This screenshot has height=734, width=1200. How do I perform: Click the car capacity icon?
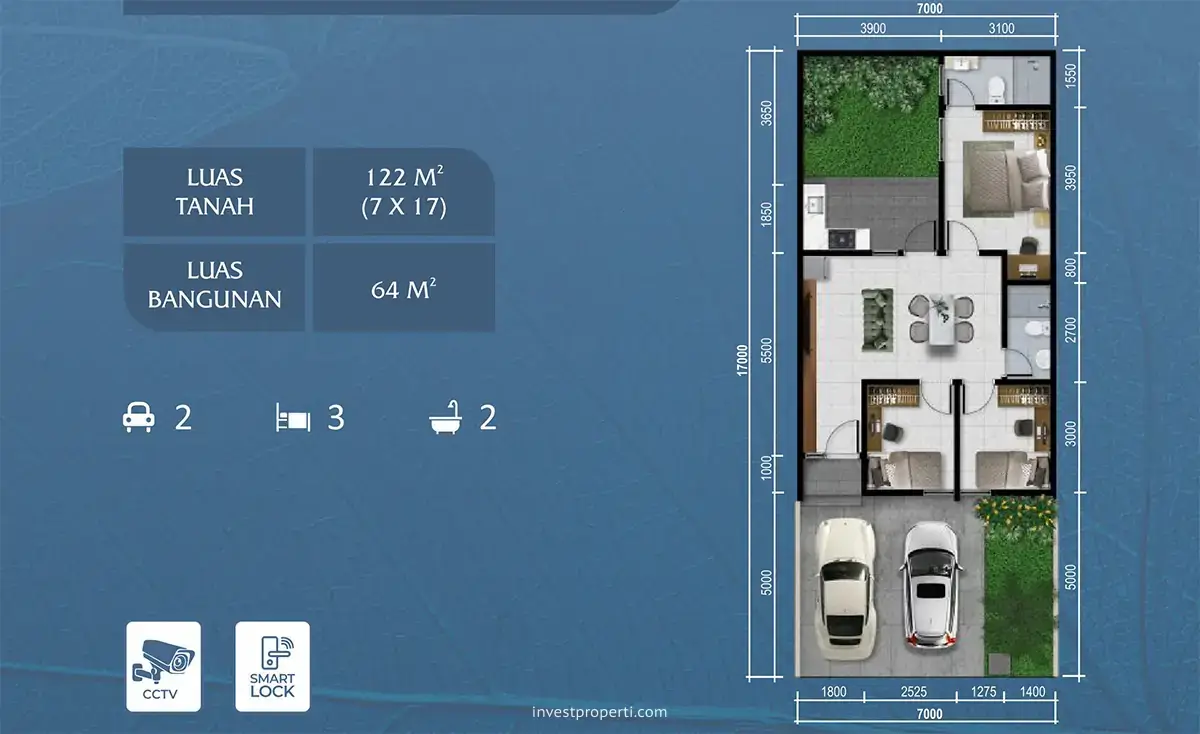pyautogui.click(x=137, y=418)
